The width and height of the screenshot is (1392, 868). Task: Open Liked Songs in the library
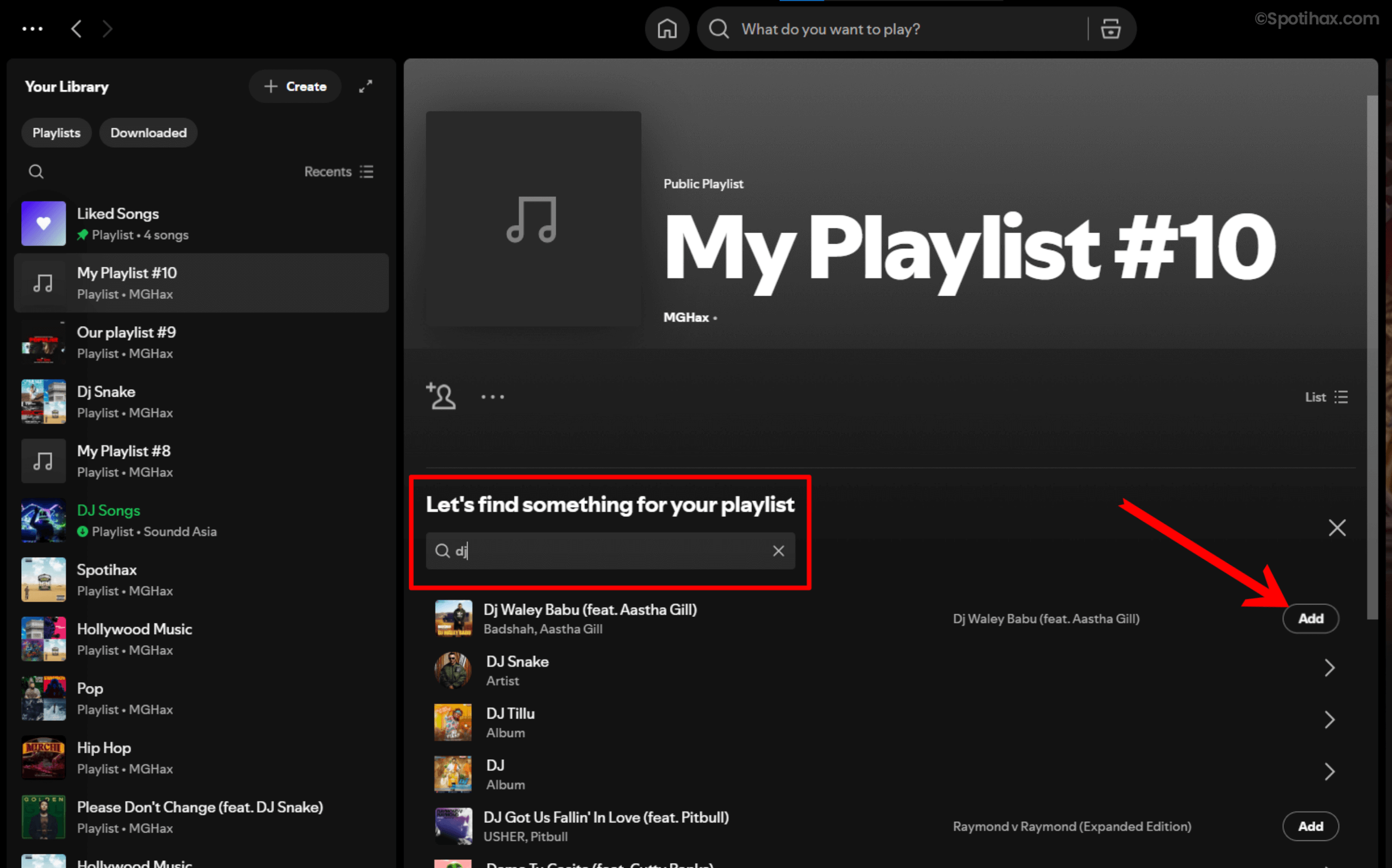point(202,224)
